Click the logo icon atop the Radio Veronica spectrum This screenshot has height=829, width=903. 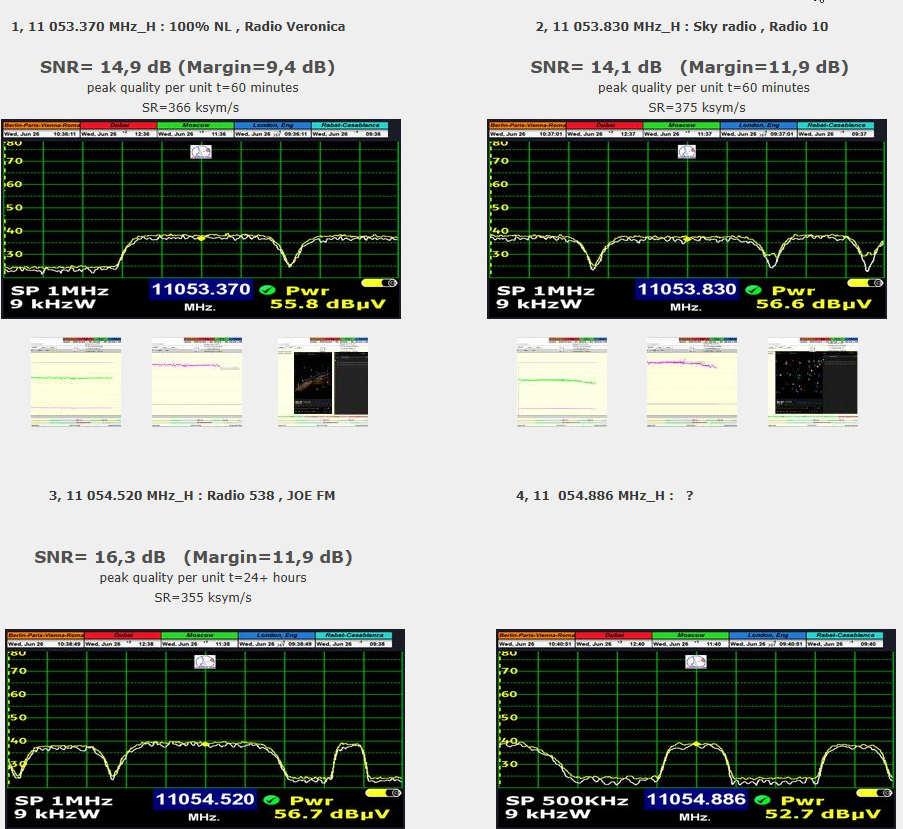(x=201, y=152)
